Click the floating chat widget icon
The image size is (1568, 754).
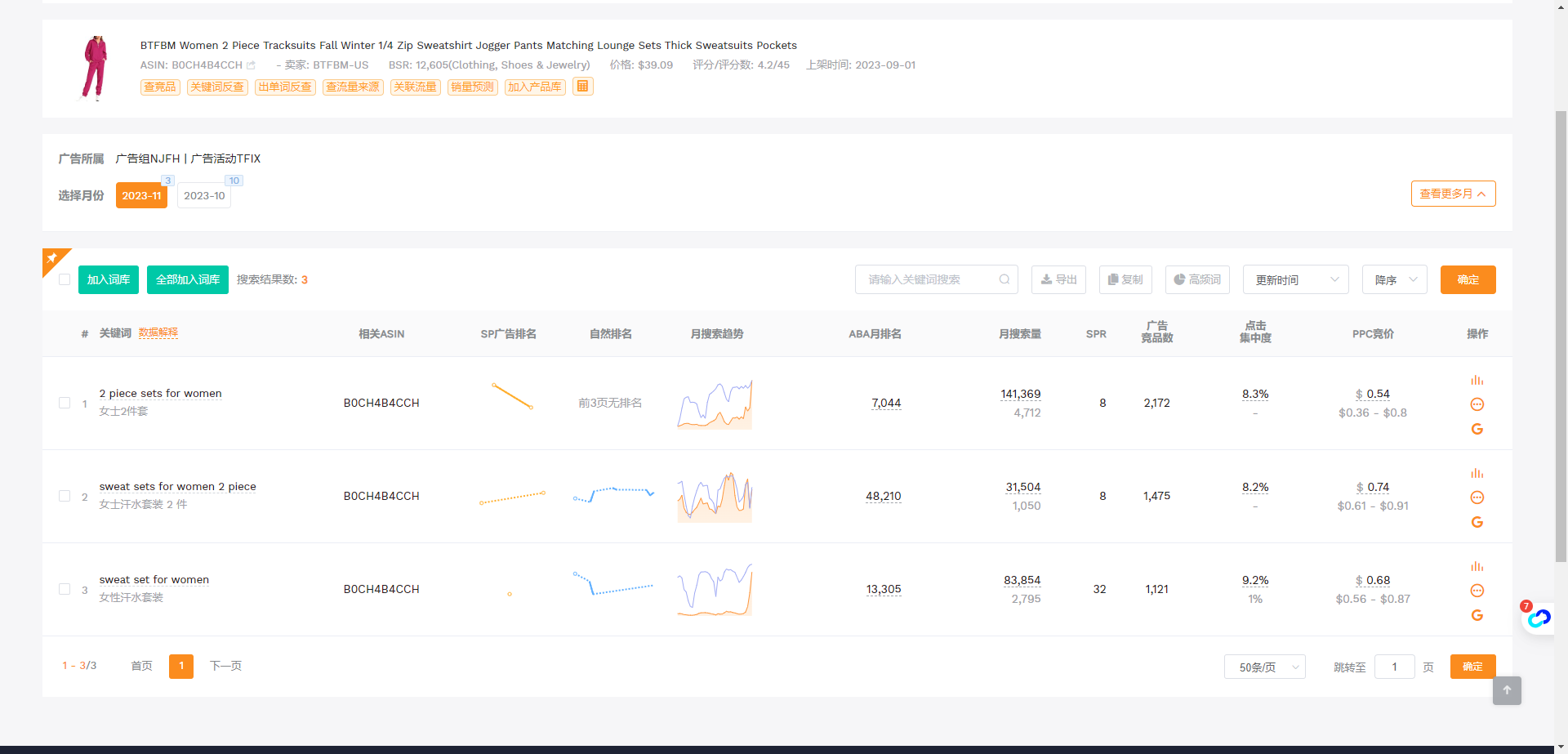[1539, 618]
